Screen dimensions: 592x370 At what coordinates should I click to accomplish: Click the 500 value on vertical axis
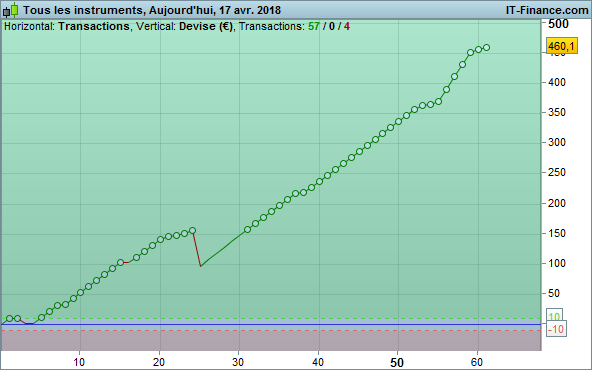click(x=558, y=24)
